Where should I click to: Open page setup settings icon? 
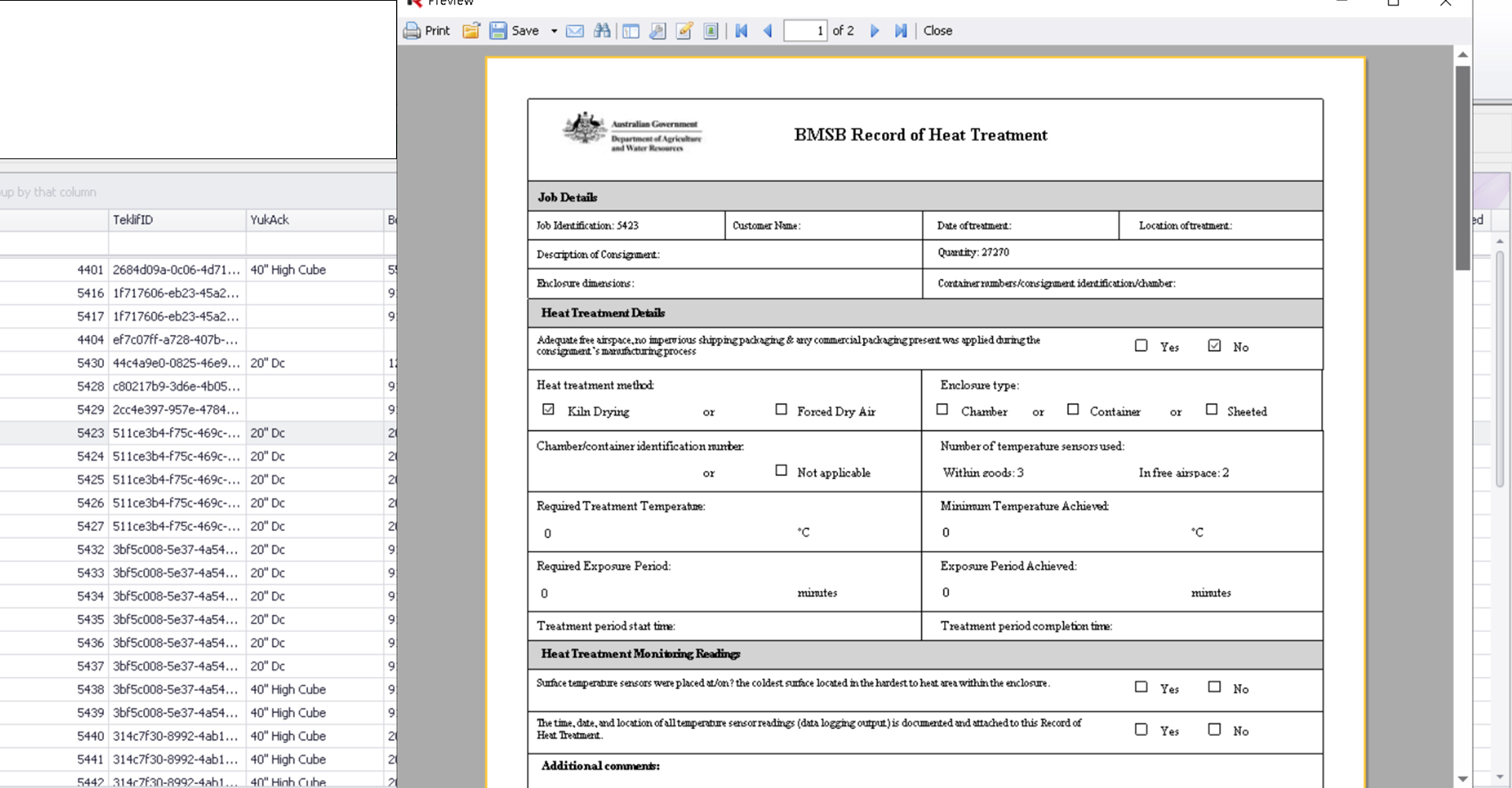tap(658, 31)
